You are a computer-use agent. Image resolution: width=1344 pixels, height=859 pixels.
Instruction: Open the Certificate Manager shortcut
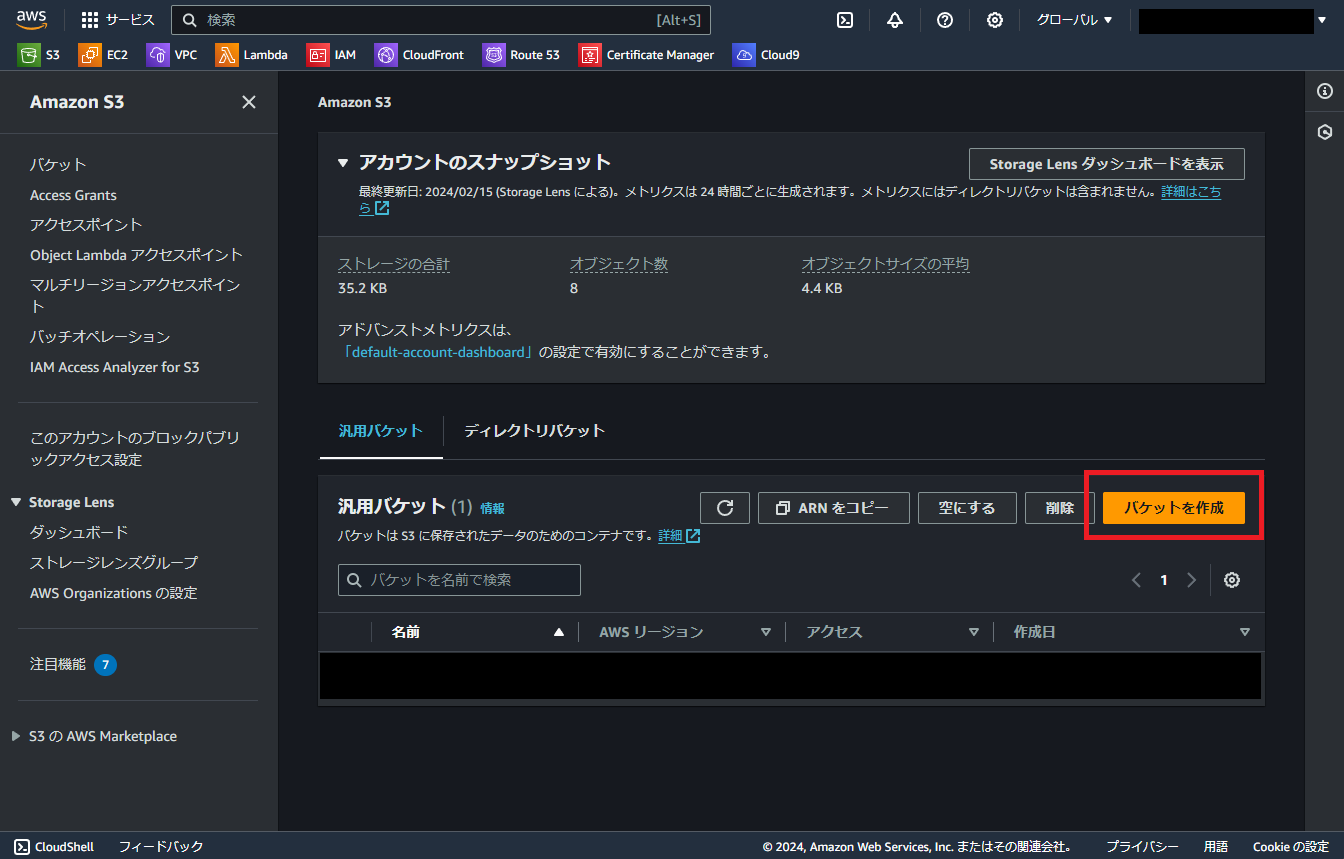click(646, 54)
